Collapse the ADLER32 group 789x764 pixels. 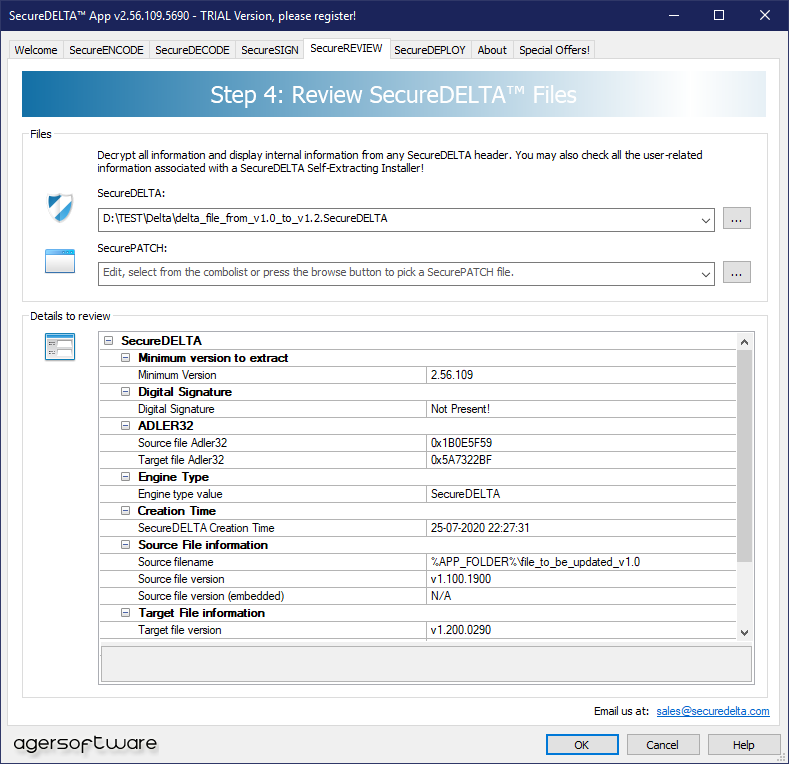pyautogui.click(x=125, y=426)
